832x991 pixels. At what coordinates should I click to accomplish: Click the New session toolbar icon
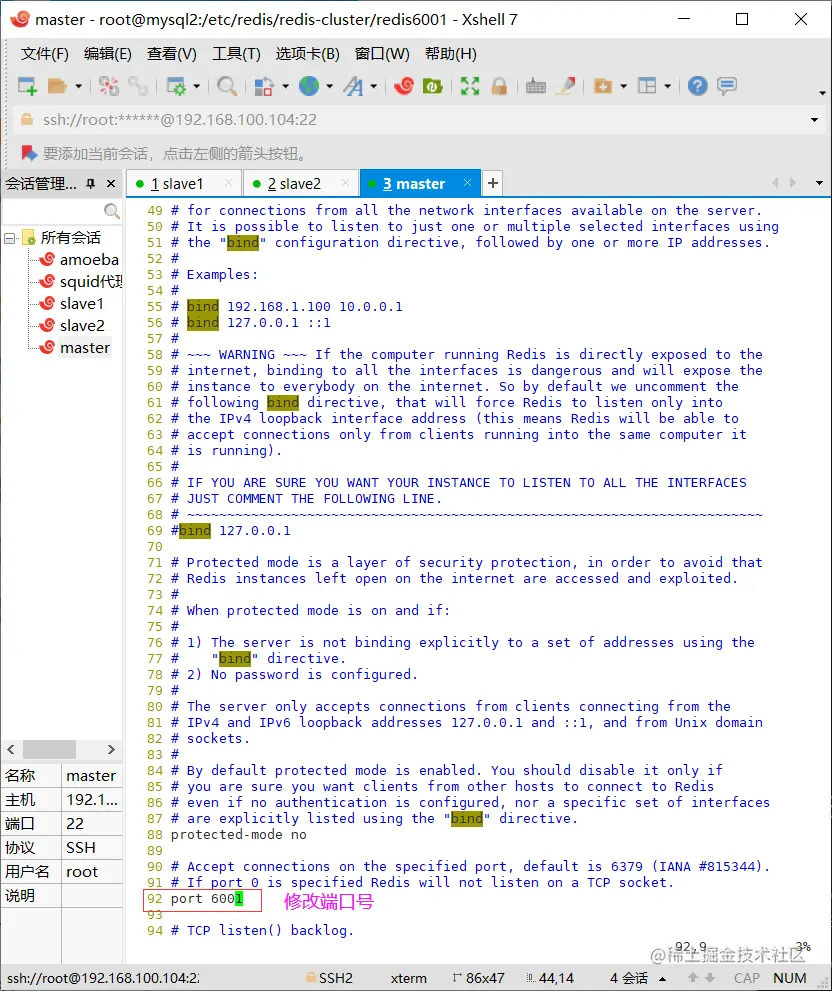(x=27, y=86)
